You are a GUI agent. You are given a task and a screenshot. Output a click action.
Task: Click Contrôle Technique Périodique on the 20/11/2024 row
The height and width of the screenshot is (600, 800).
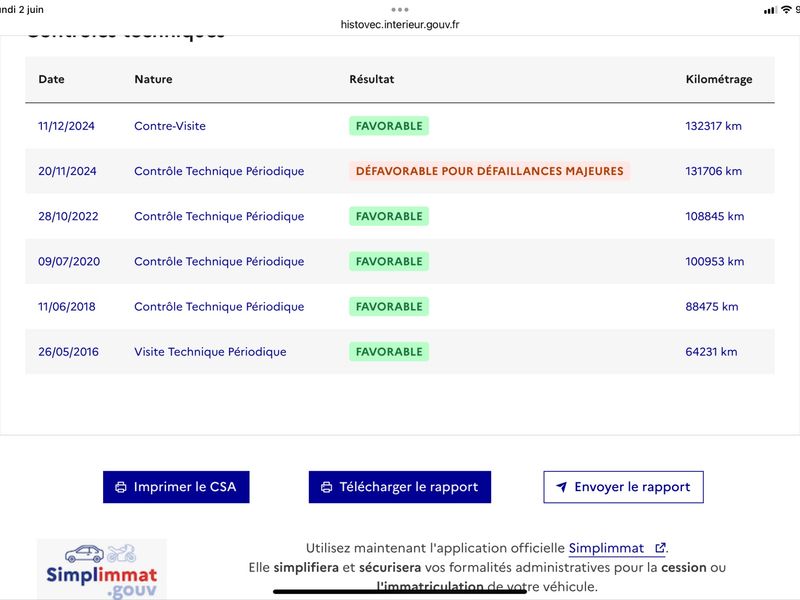point(219,171)
